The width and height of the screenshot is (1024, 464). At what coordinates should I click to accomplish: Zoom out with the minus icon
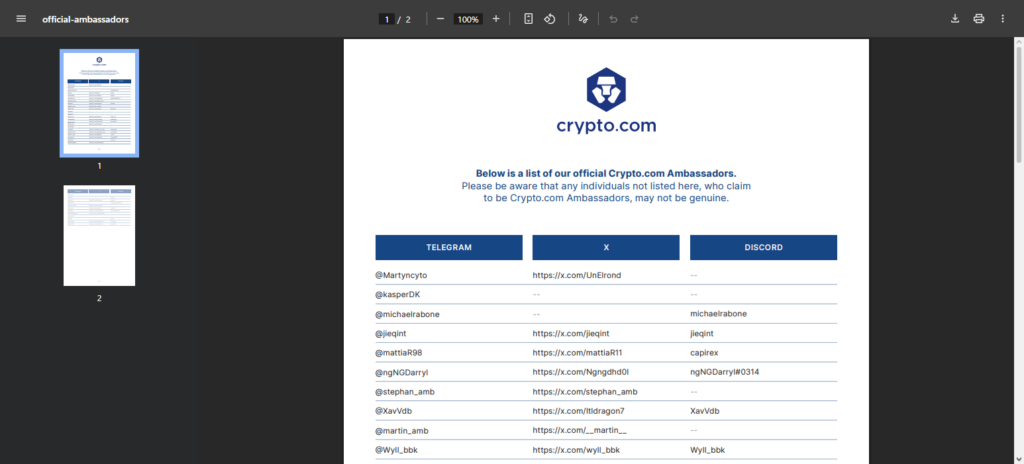pos(440,19)
